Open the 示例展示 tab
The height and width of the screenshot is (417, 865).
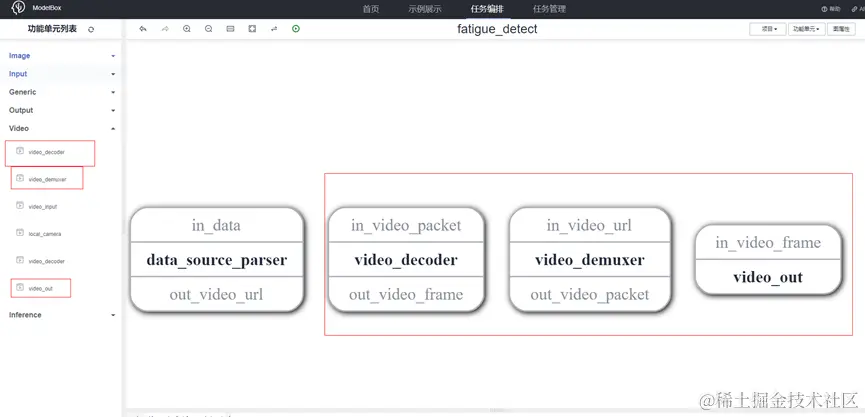click(425, 9)
